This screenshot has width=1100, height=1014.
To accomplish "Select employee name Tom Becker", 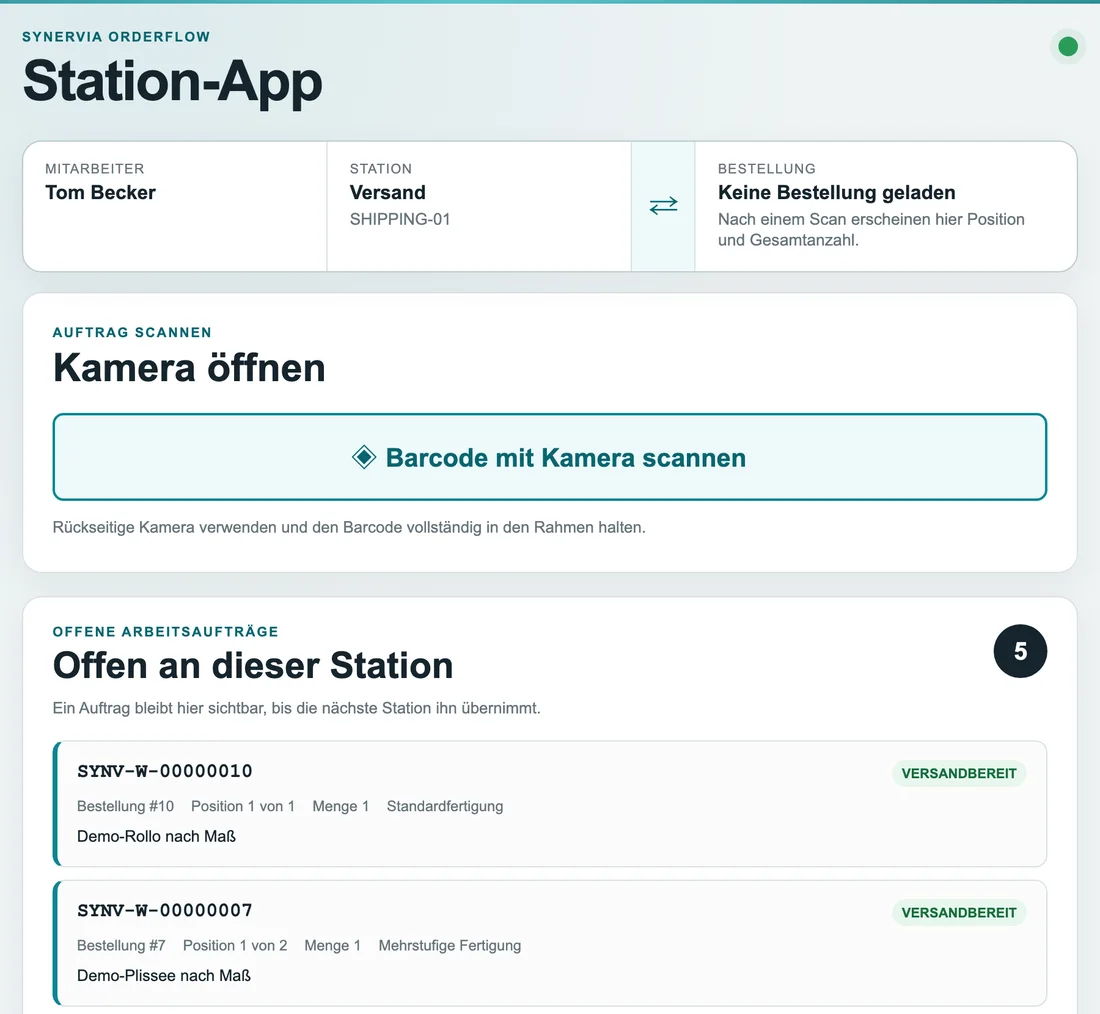I will 100,192.
